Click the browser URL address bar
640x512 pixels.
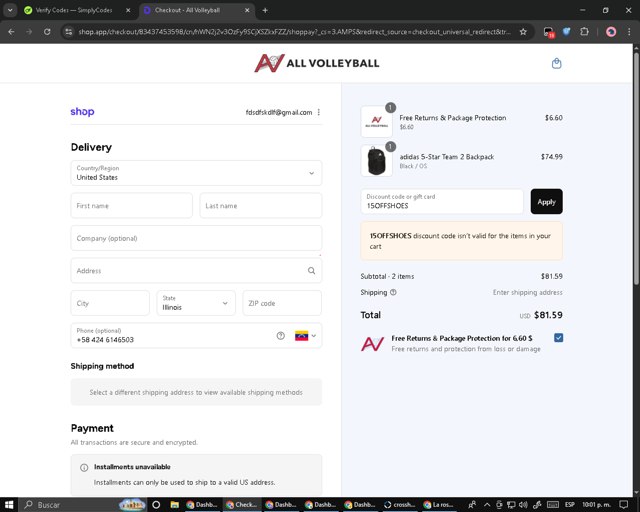click(294, 32)
